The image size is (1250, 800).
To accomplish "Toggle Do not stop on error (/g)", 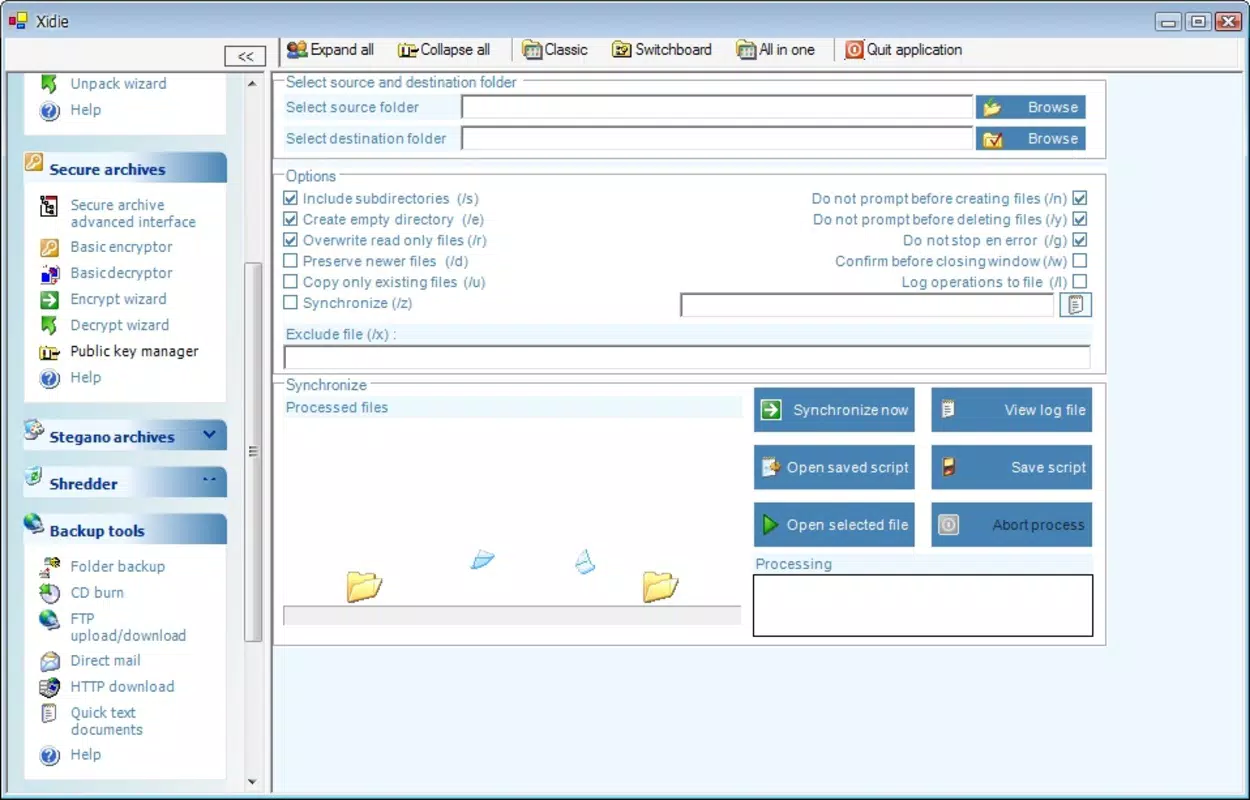I will pyautogui.click(x=1080, y=241).
